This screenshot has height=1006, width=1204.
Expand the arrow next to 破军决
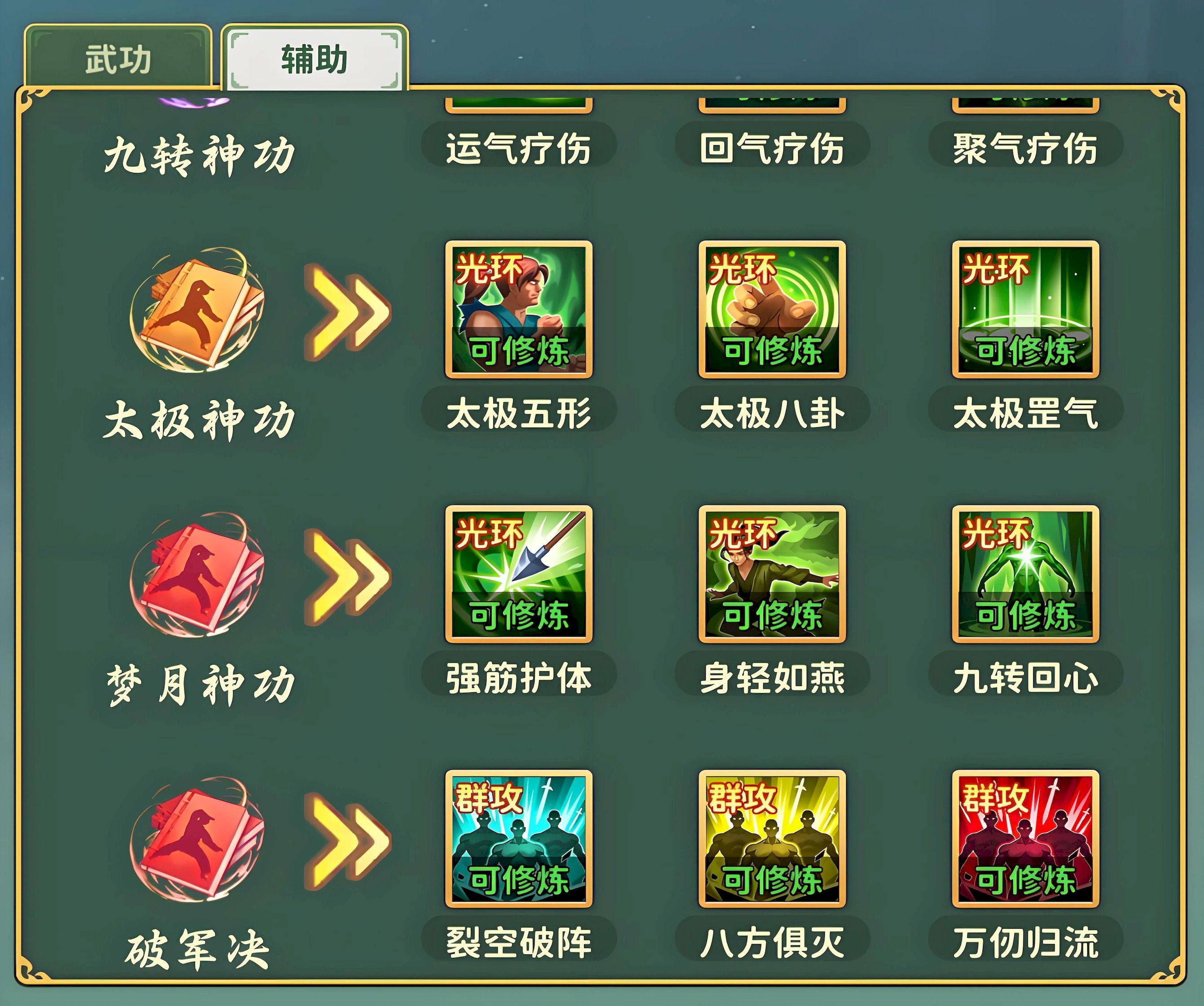(x=347, y=842)
